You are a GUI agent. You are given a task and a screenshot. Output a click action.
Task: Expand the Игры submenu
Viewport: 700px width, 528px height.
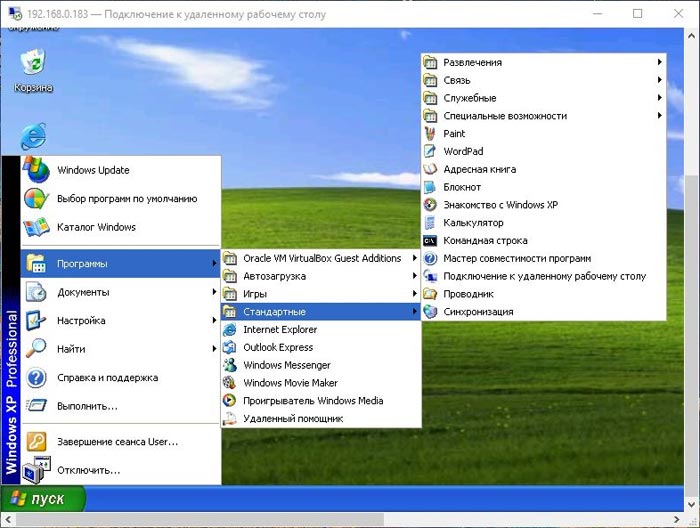coord(321,294)
